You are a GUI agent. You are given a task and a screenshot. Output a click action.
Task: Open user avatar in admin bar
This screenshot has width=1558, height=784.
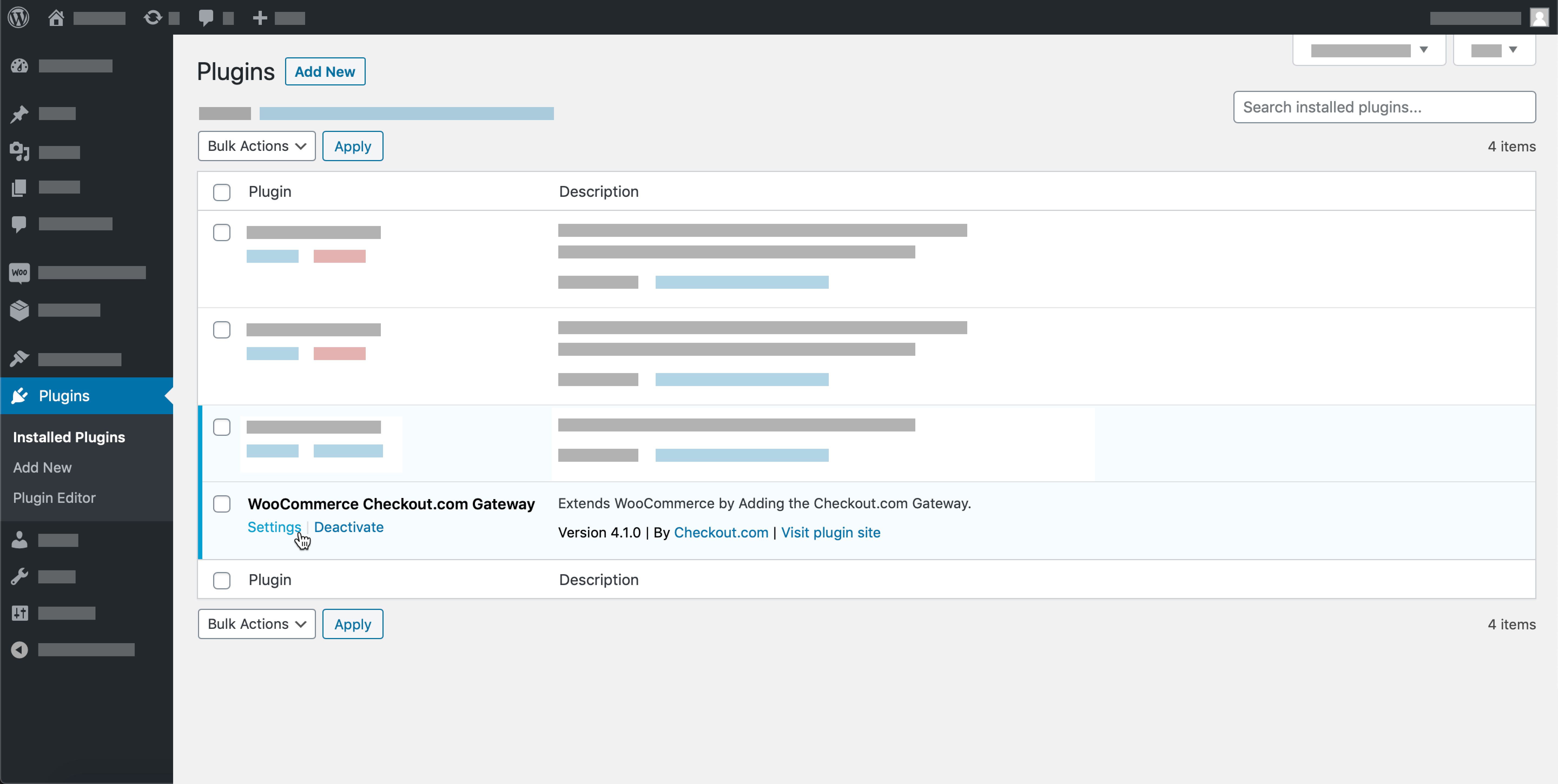coord(1539,18)
